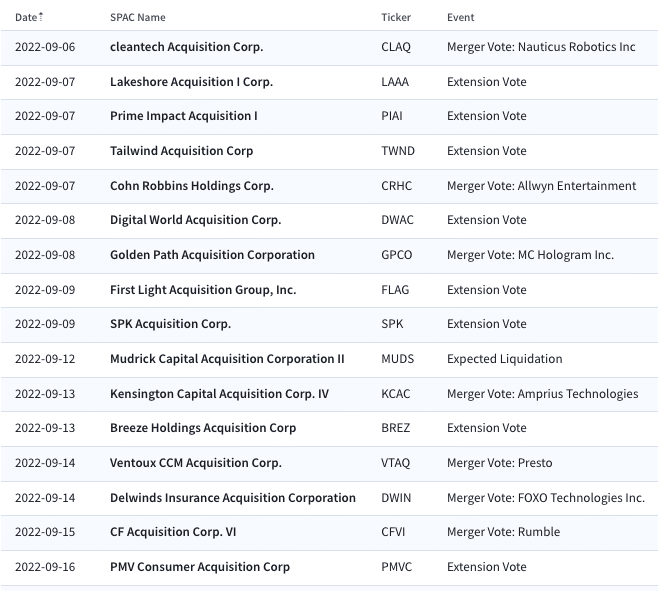Click event Expected Liquidation
This screenshot has width=658, height=591.
(x=504, y=359)
